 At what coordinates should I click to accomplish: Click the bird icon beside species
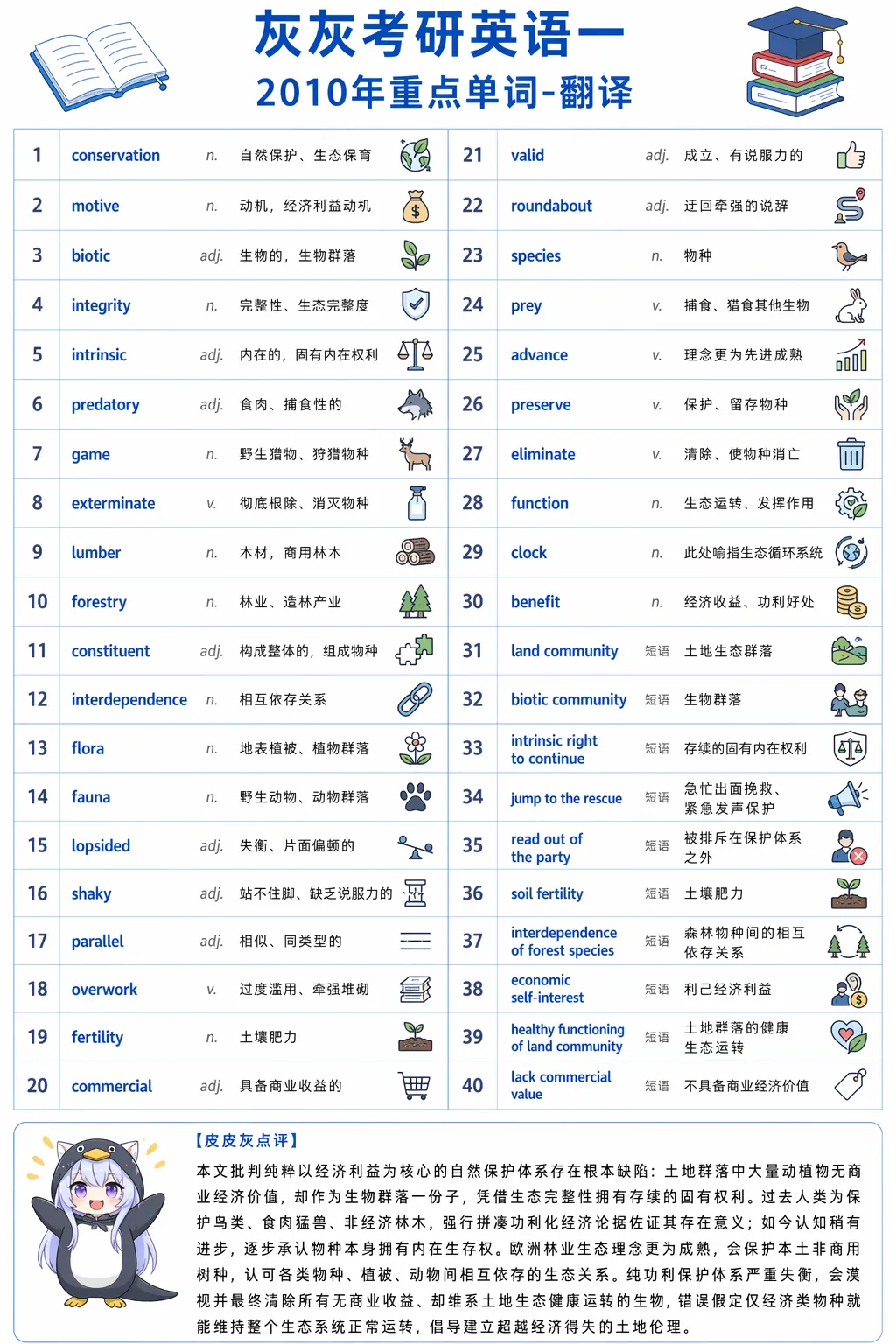pos(849,255)
